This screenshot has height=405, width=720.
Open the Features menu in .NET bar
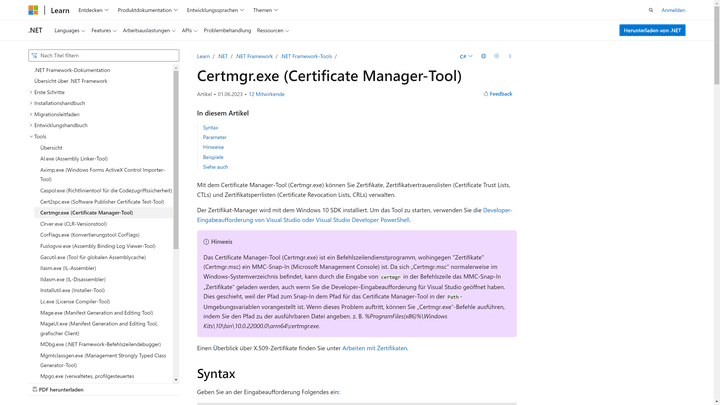[103, 31]
